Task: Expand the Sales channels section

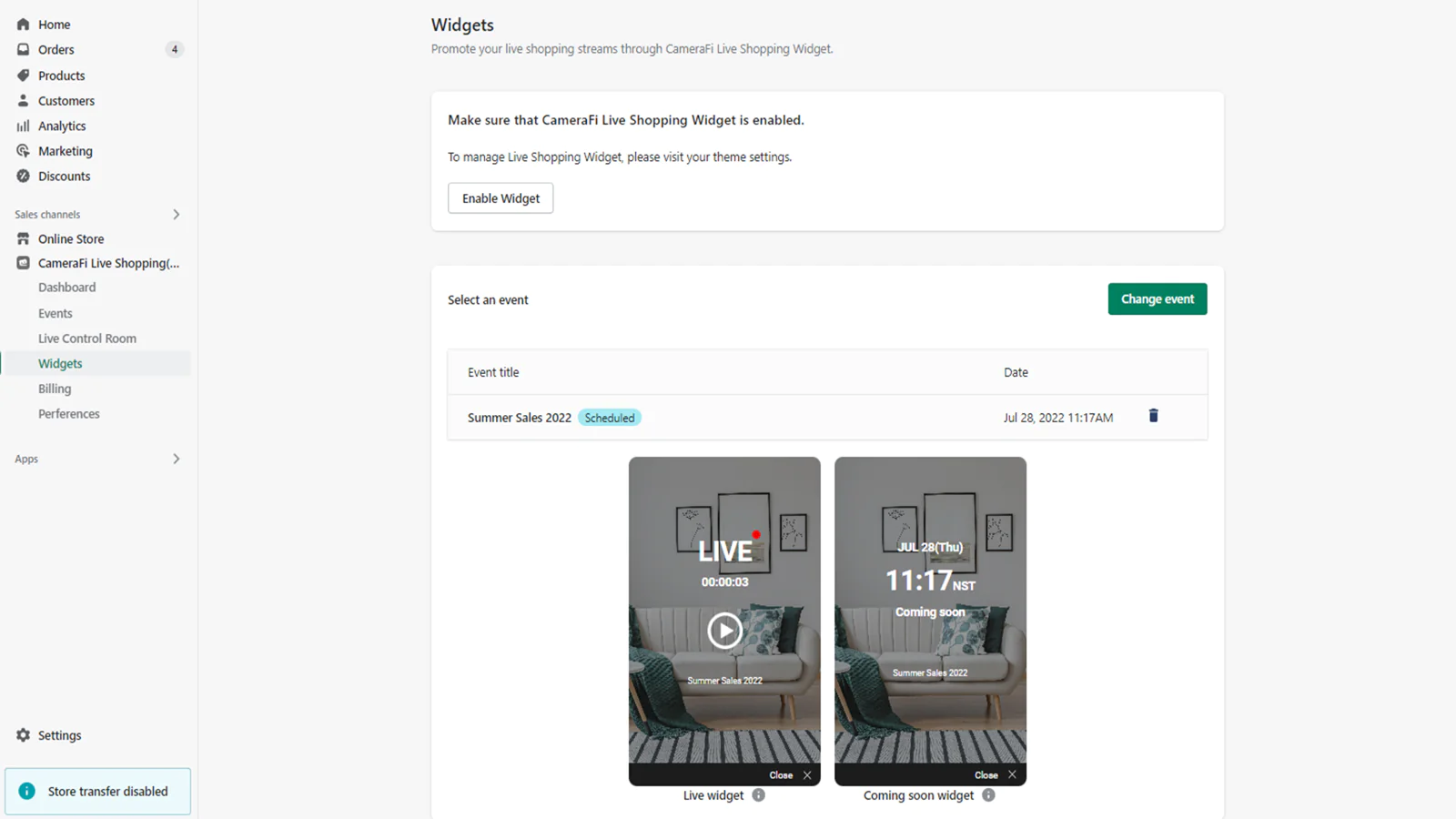Action: pyautogui.click(x=177, y=215)
